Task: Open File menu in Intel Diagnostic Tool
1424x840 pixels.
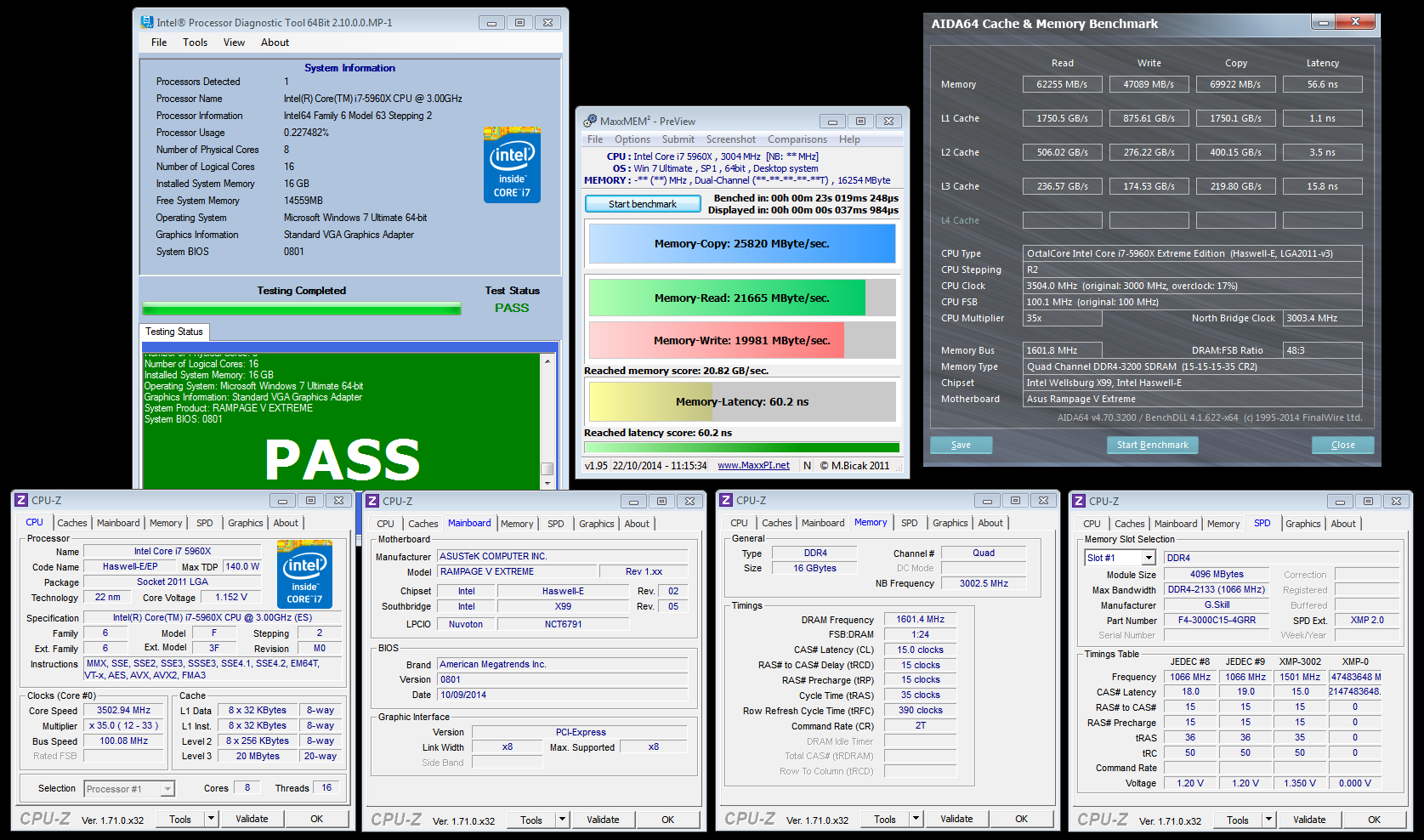Action: [x=159, y=43]
